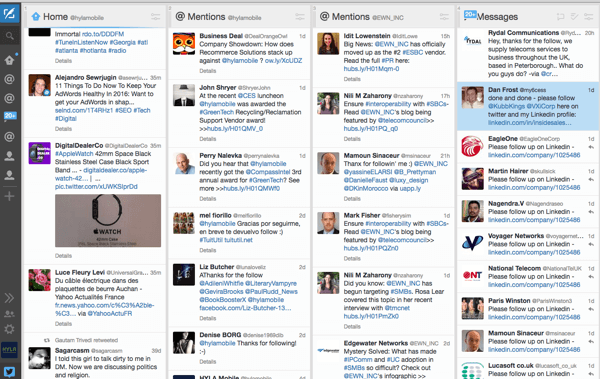The image size is (600, 379).
Task: Open the settings gear icon in sidebar
Action: coord(9,329)
